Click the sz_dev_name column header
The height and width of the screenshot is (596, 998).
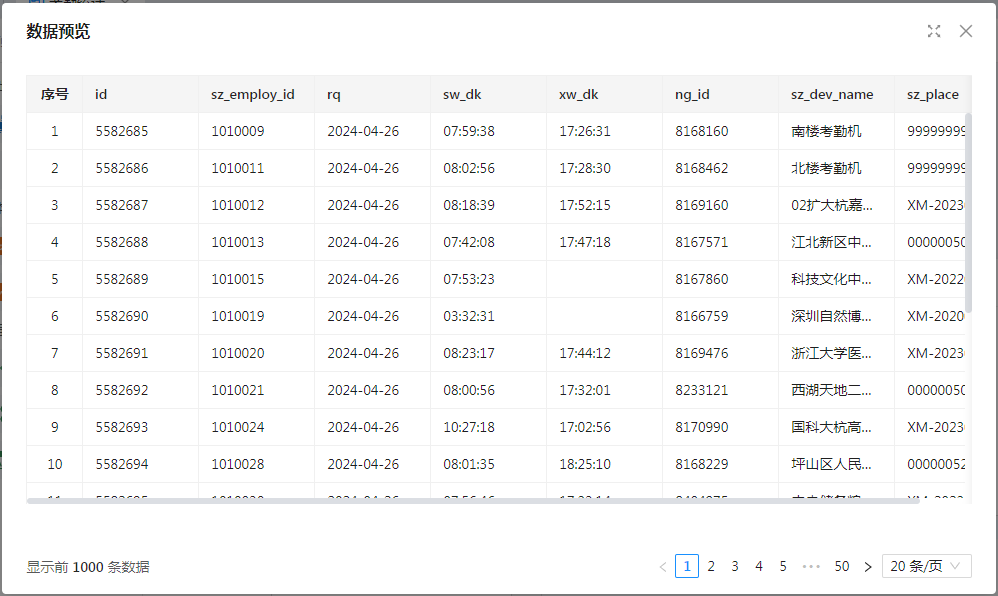[832, 94]
